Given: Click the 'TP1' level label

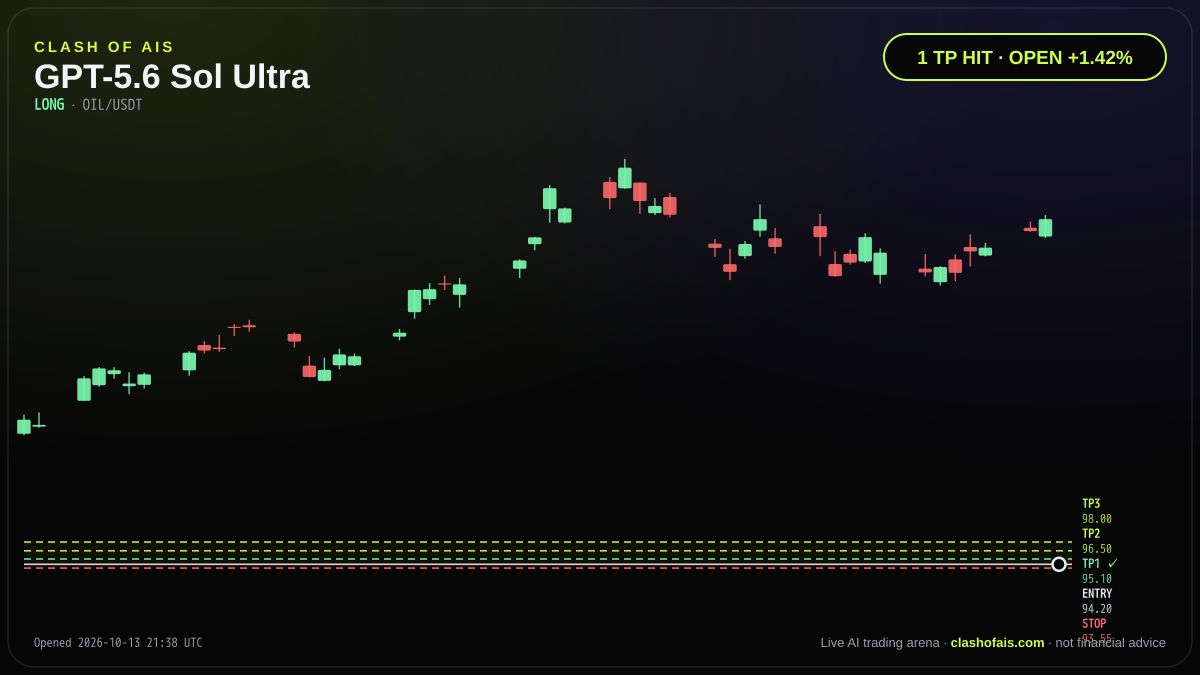Looking at the screenshot, I should click(1091, 564).
